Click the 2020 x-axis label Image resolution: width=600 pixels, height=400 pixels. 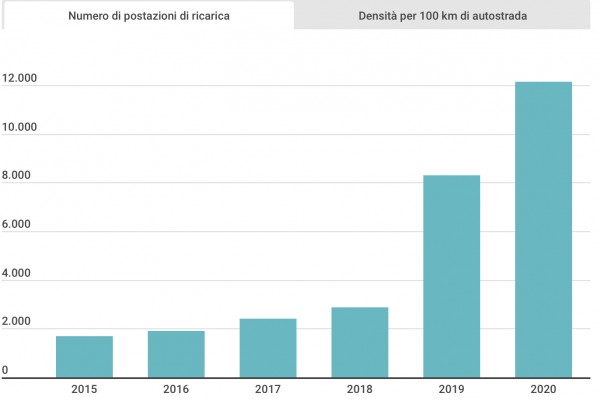(x=544, y=390)
